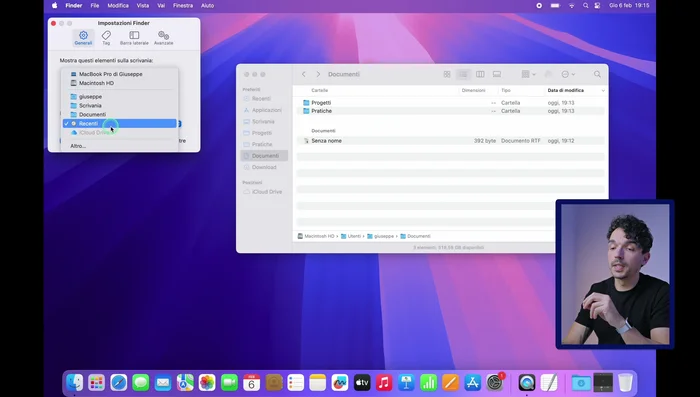Select Documenti in the Finder sidebar
The width and height of the screenshot is (700, 397).
pos(264,156)
